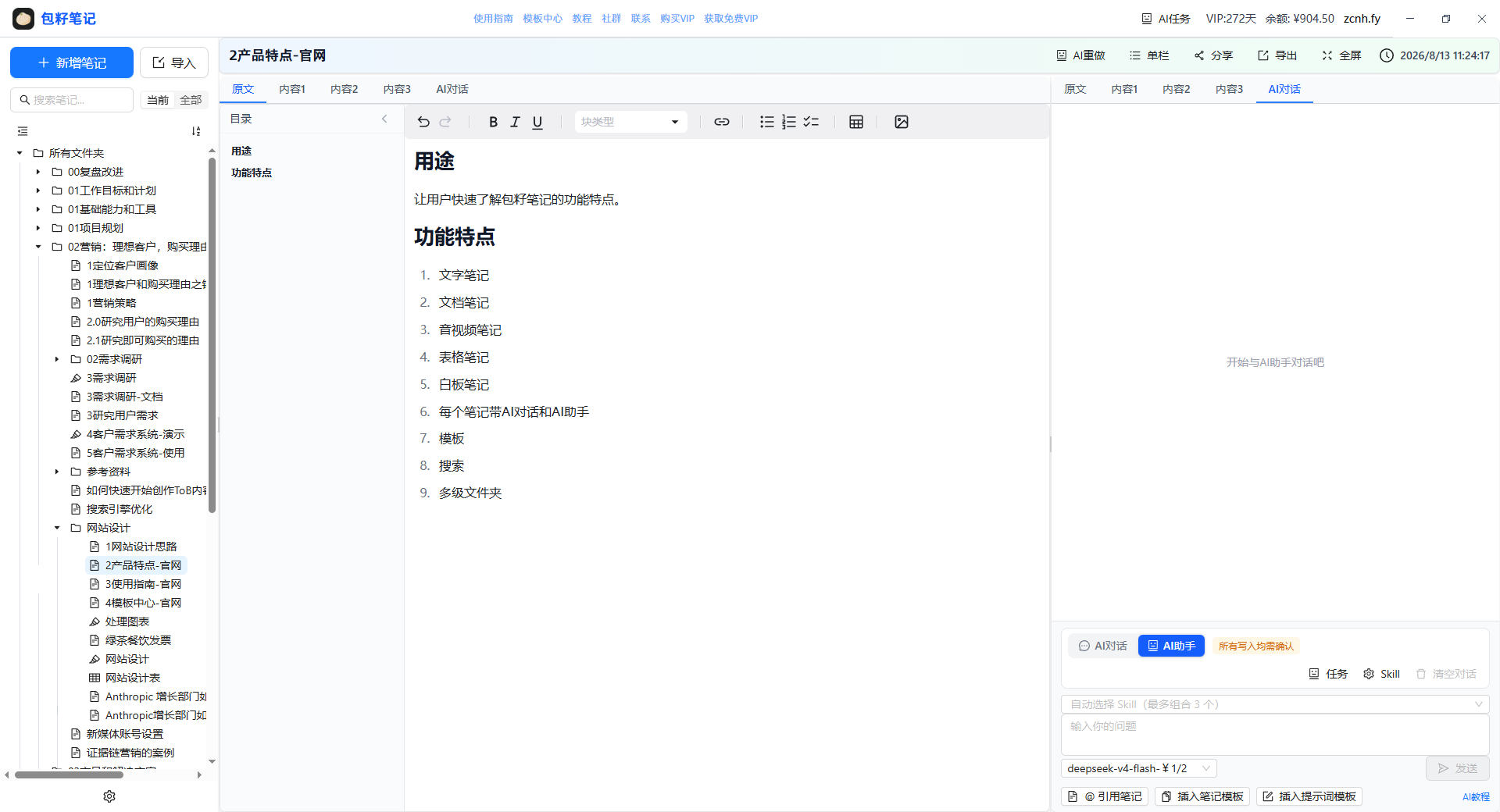1500x812 pixels.
Task: Click the 购买VIP link
Action: [x=677, y=19]
